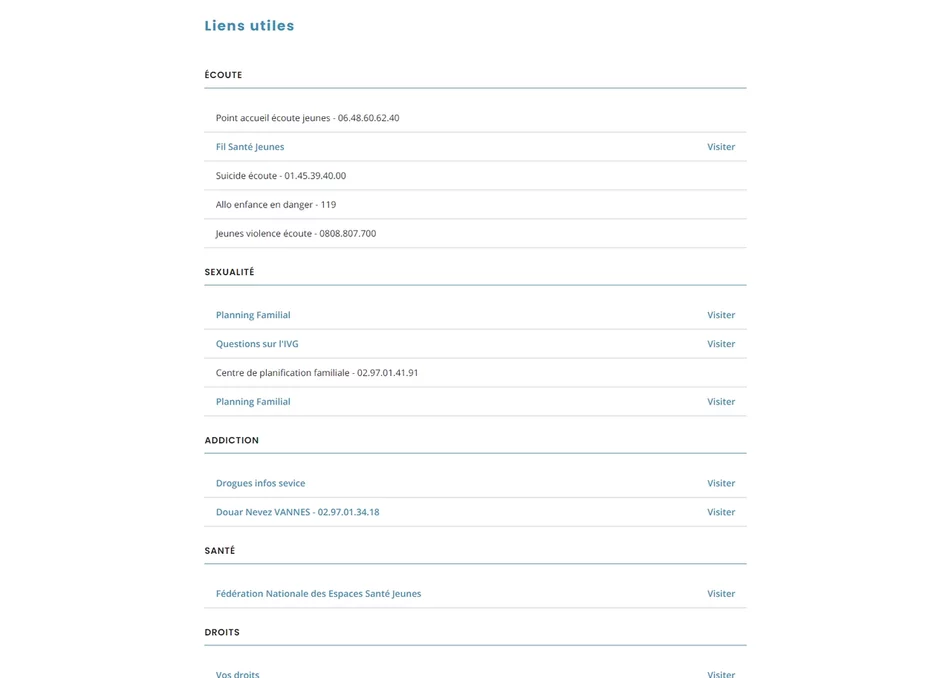
Task: Select the Allo enfance en danger entry
Action: tap(276, 205)
